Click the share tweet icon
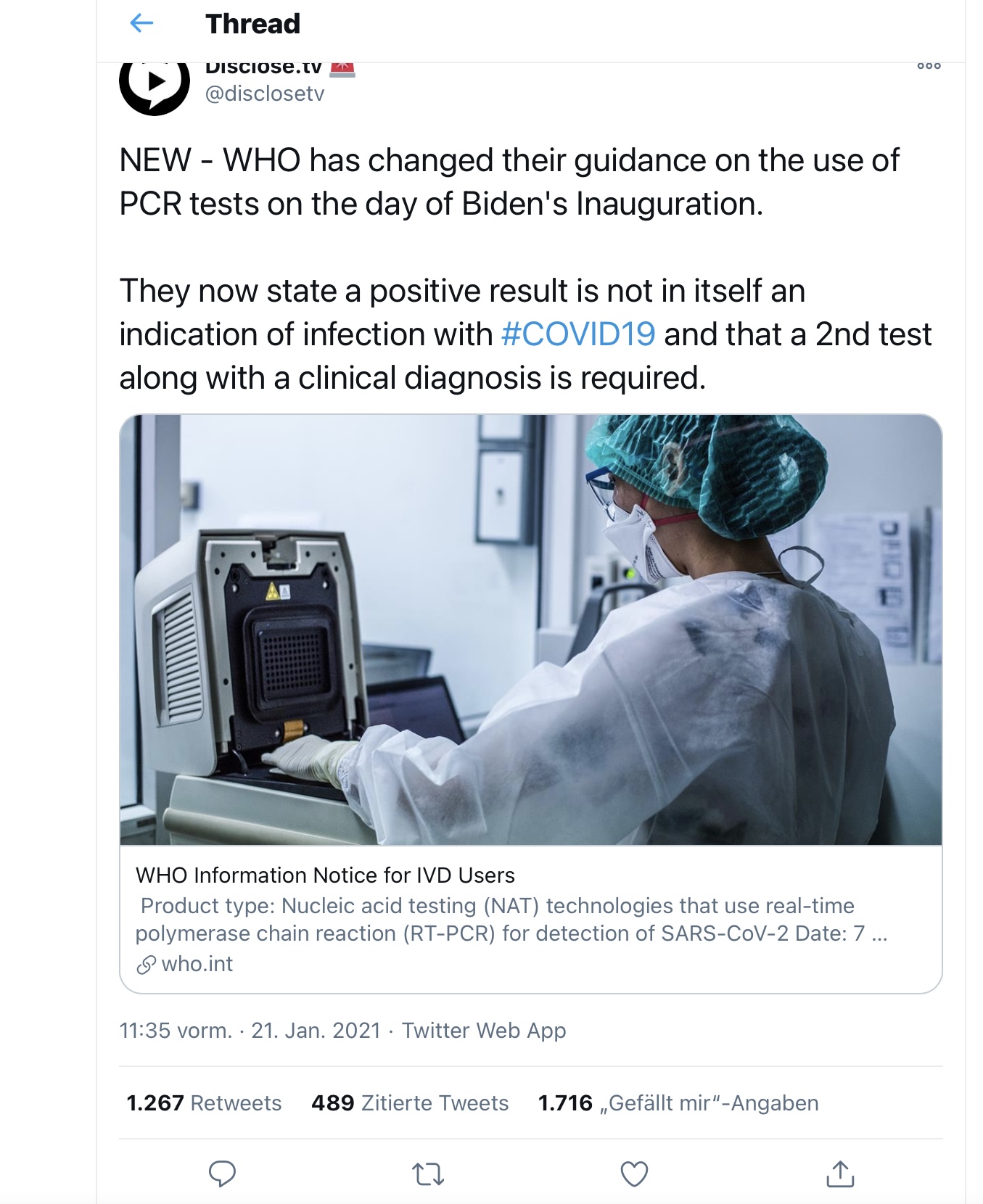Viewport: 983px width, 1204px height. tap(840, 1174)
